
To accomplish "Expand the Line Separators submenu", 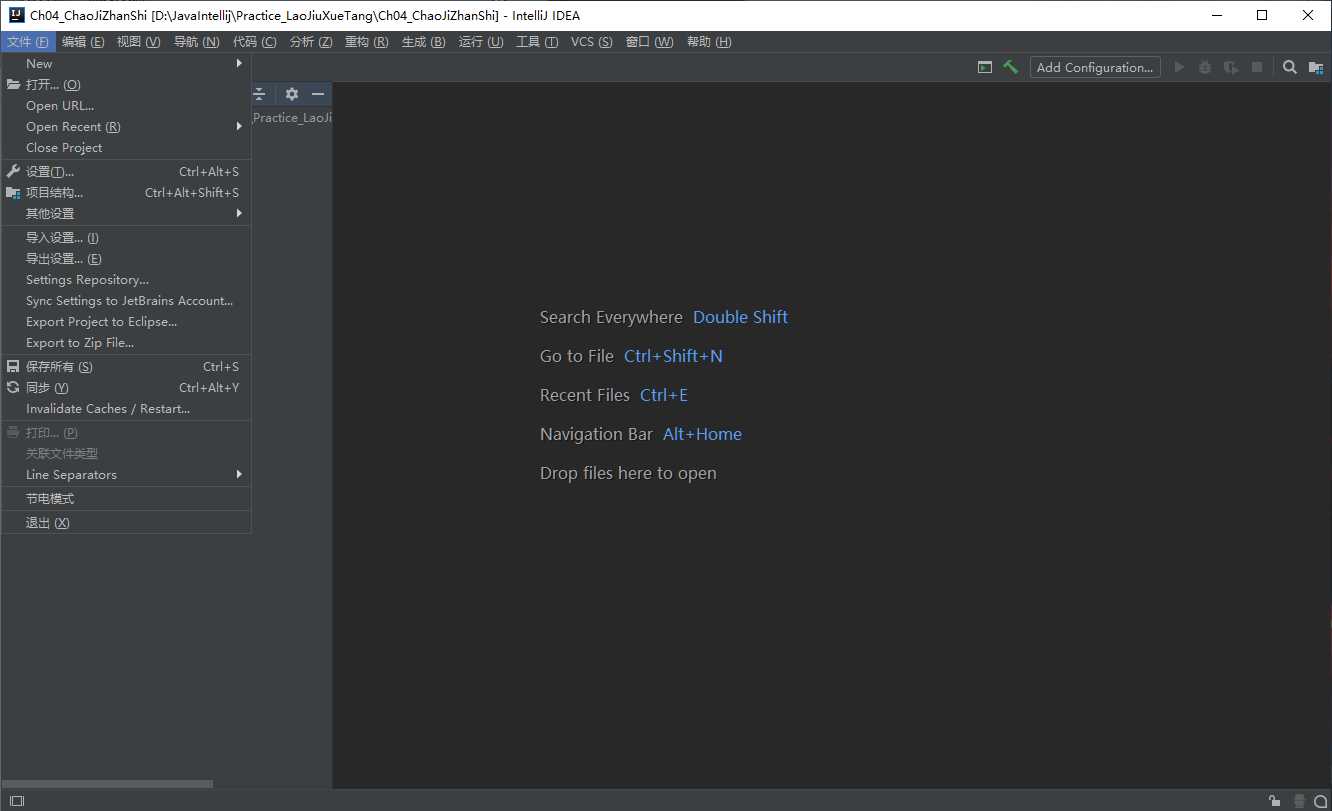I will coord(126,474).
